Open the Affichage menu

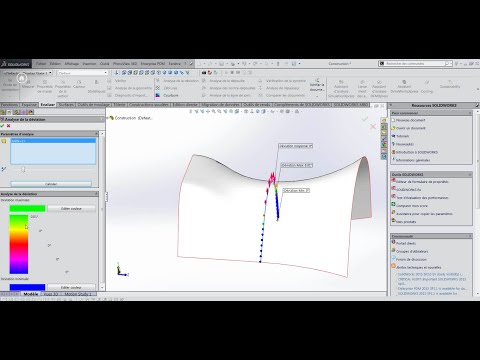tap(72, 64)
